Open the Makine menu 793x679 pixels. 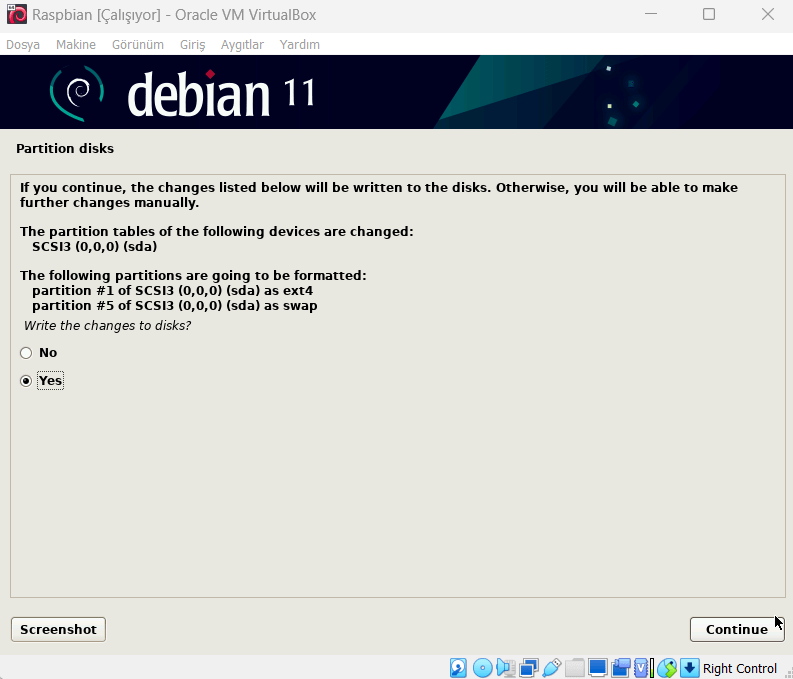(x=76, y=45)
